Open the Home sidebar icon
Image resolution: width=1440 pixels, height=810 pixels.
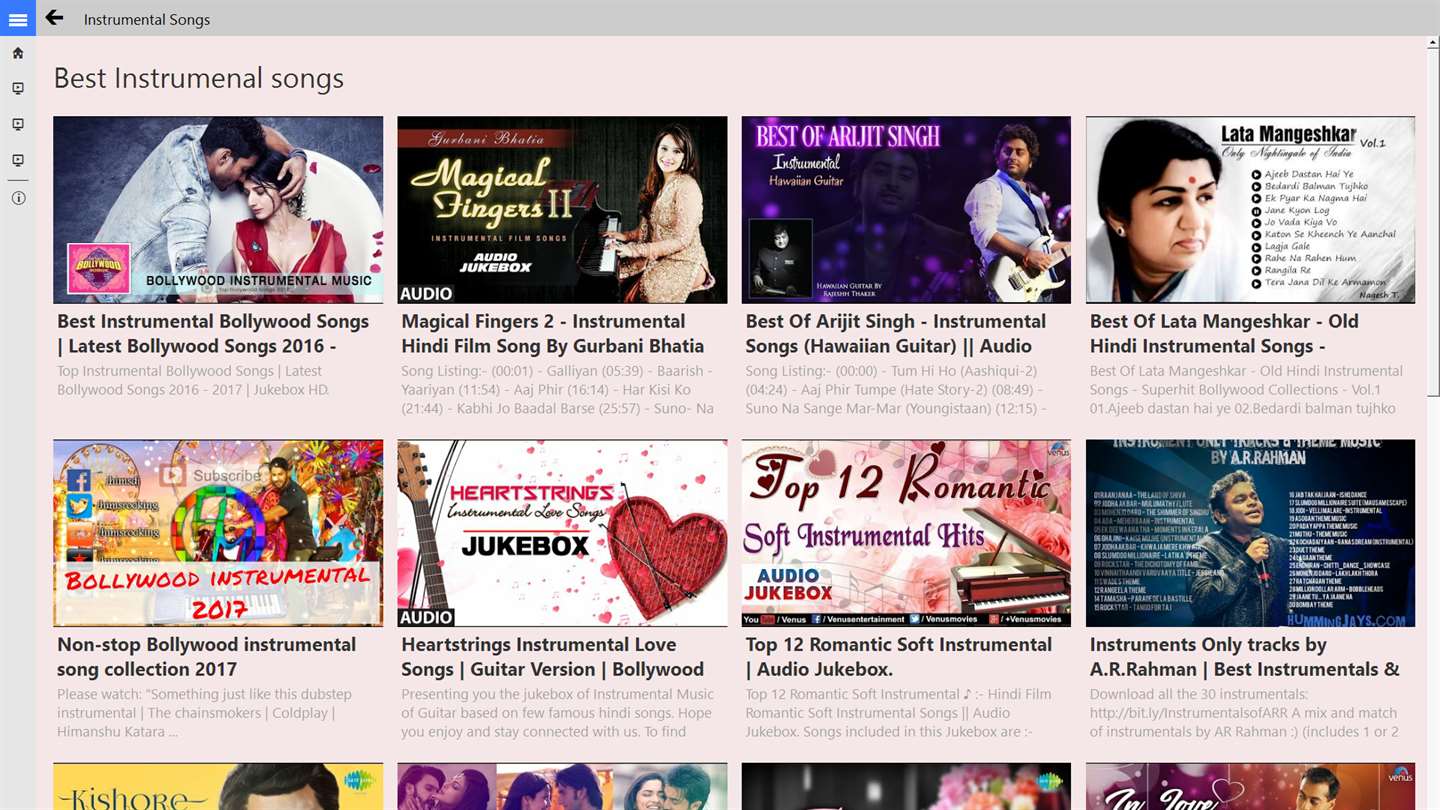point(18,53)
